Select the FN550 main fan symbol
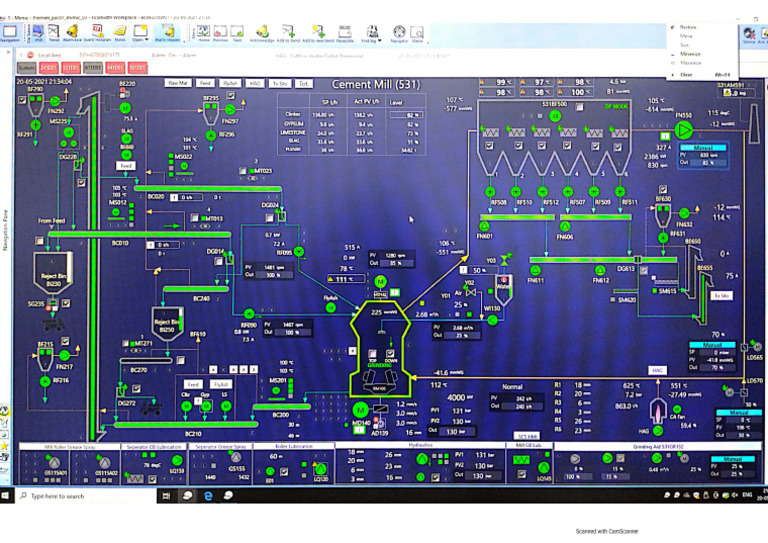This screenshot has height=543, width=768. pyautogui.click(x=683, y=130)
